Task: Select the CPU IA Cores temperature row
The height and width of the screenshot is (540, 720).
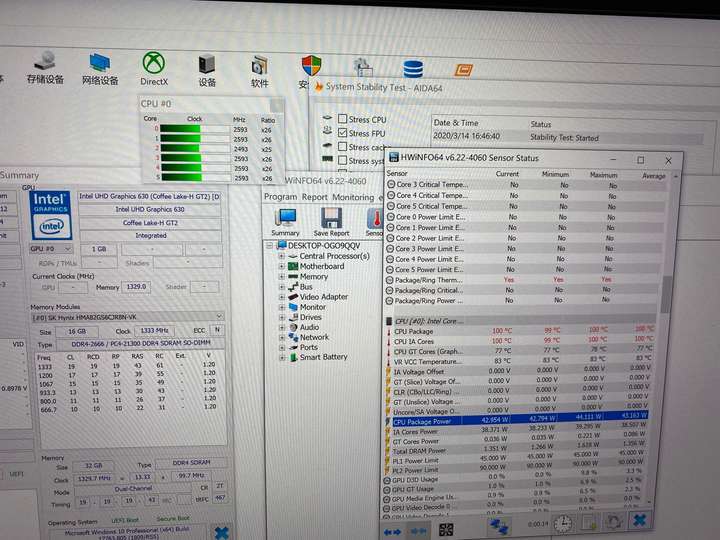Action: tap(521, 341)
